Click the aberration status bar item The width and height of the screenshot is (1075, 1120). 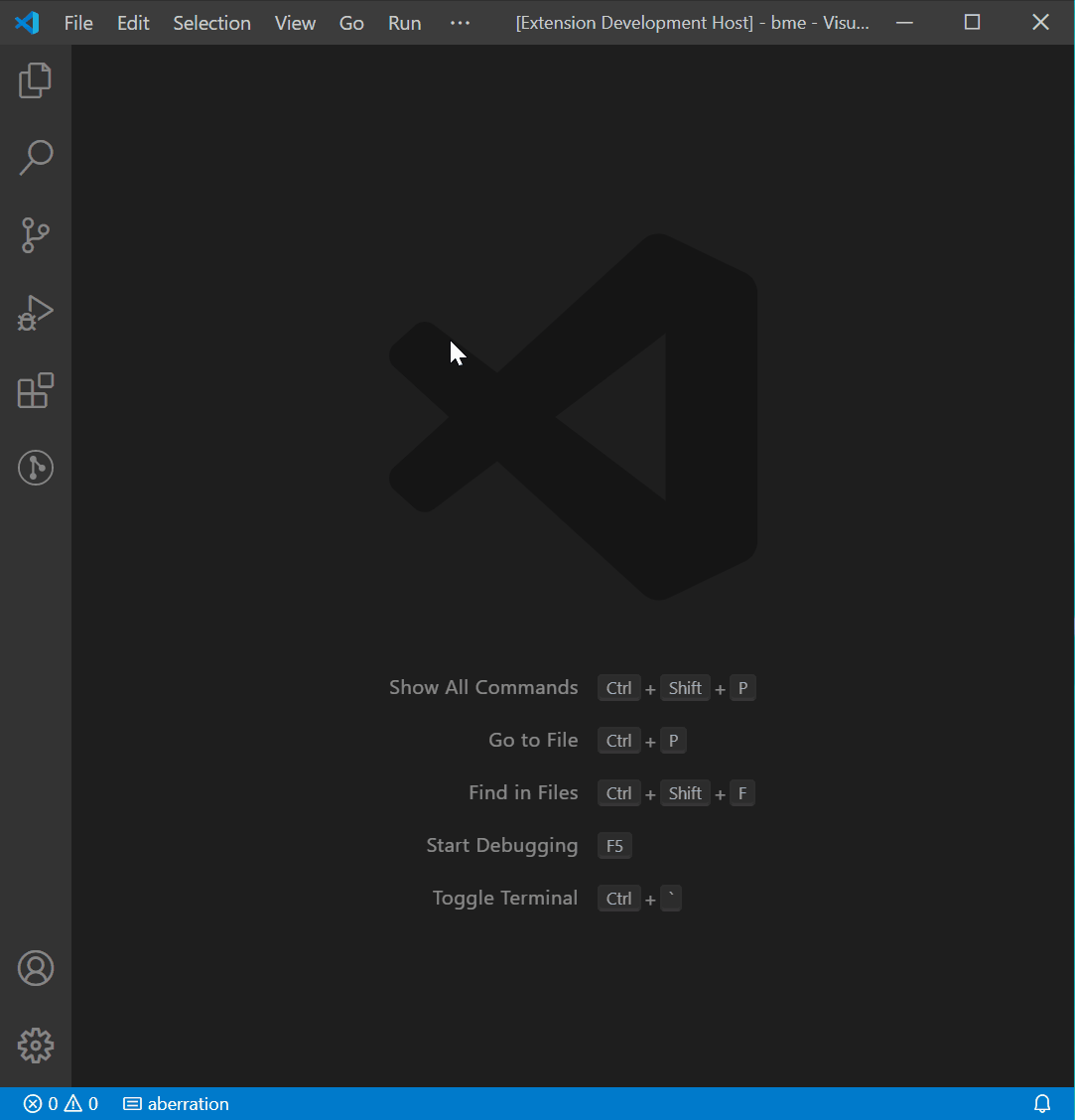click(177, 1103)
